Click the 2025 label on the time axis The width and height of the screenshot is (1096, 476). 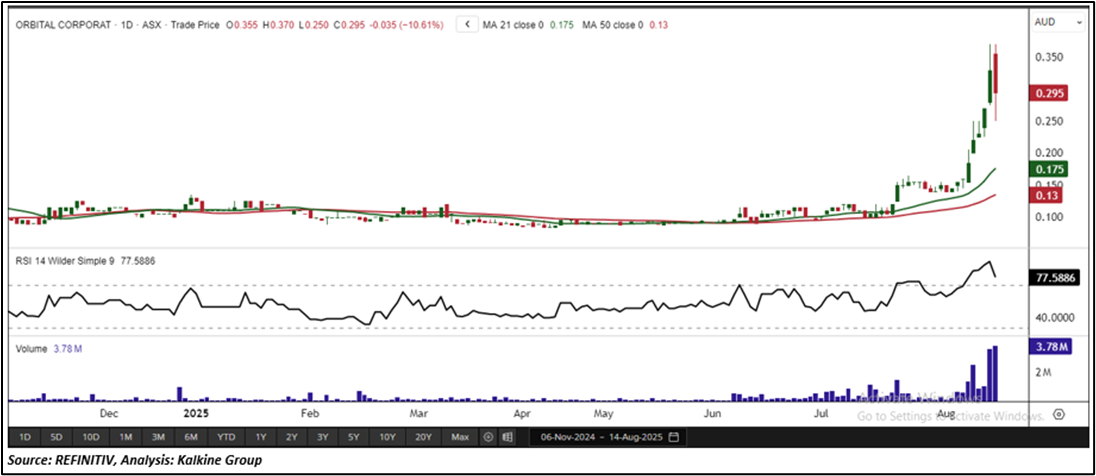click(x=196, y=414)
